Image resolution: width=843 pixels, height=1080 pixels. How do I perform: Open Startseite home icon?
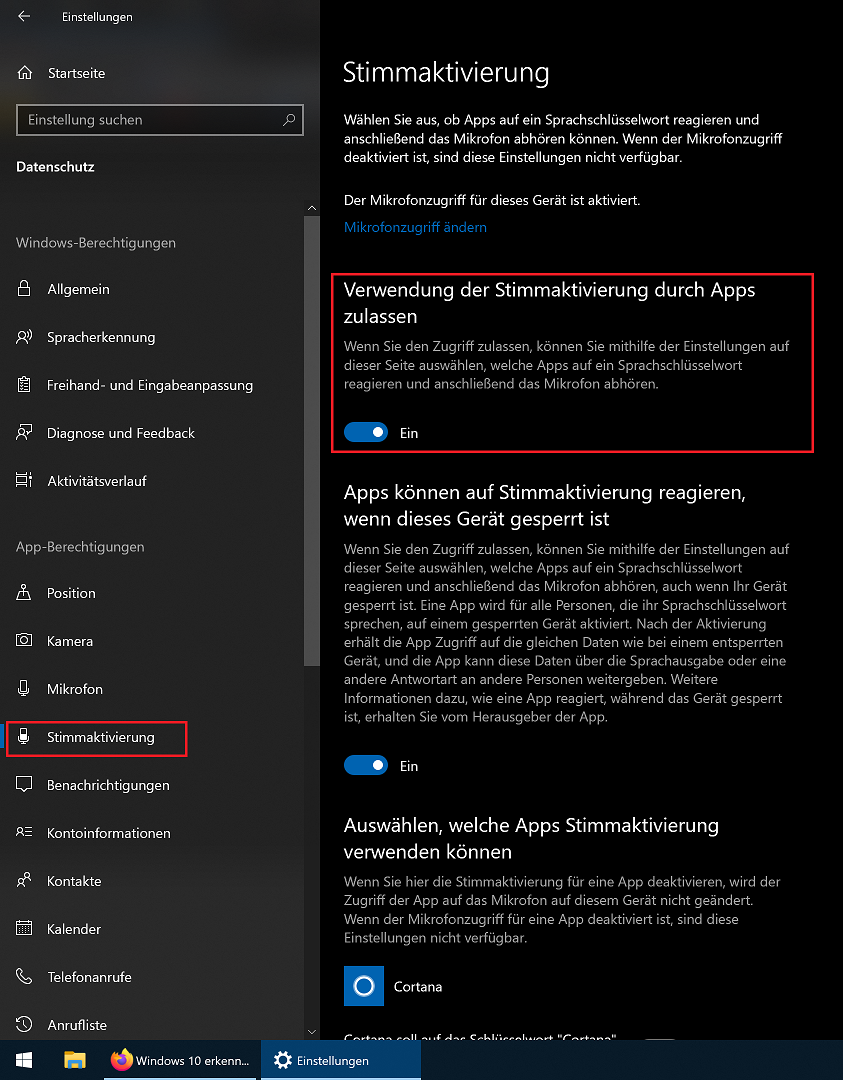tap(24, 73)
